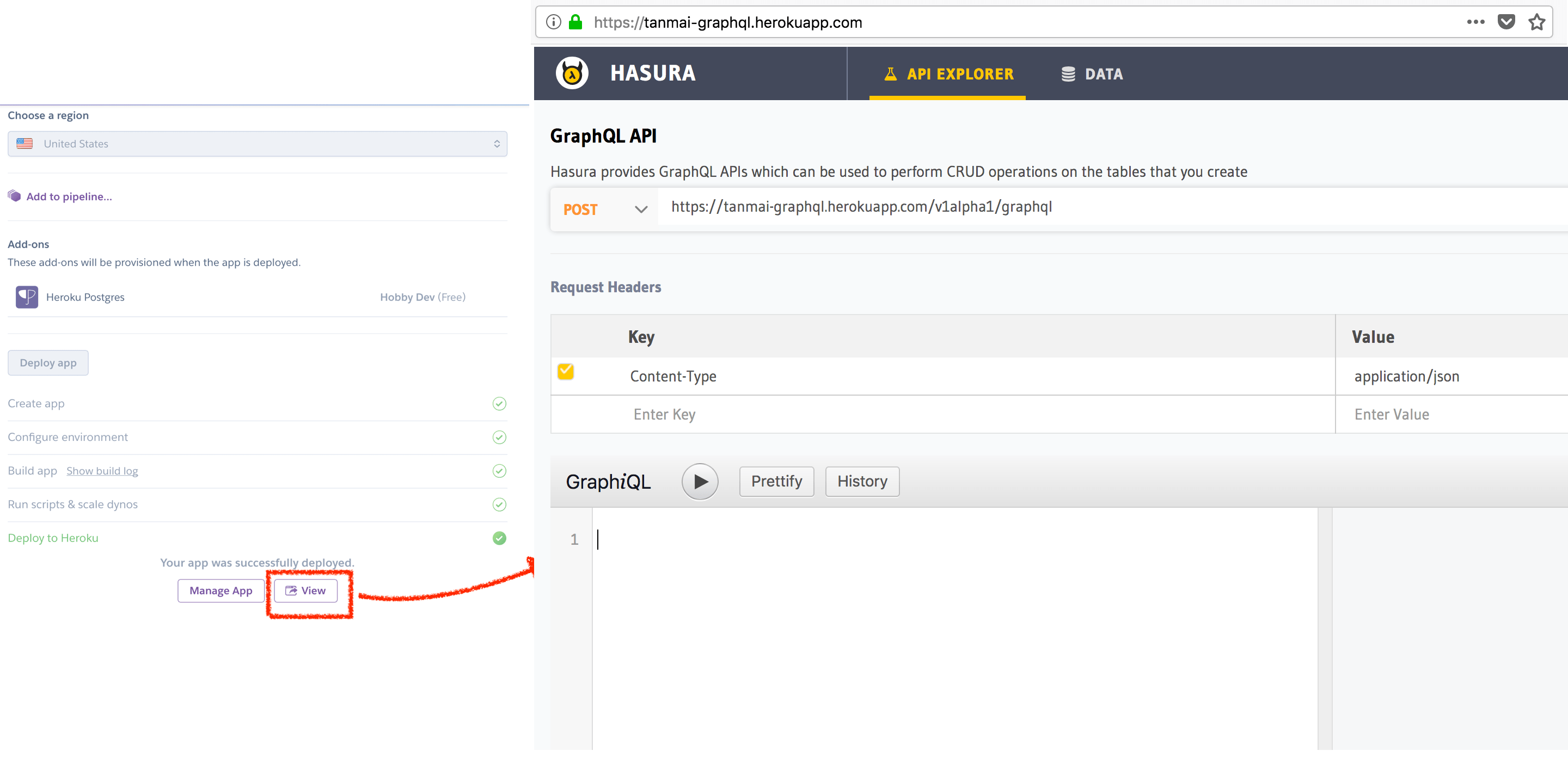Bookmark page with the star icon
Screen dimensions: 1568x769
tap(1536, 22)
